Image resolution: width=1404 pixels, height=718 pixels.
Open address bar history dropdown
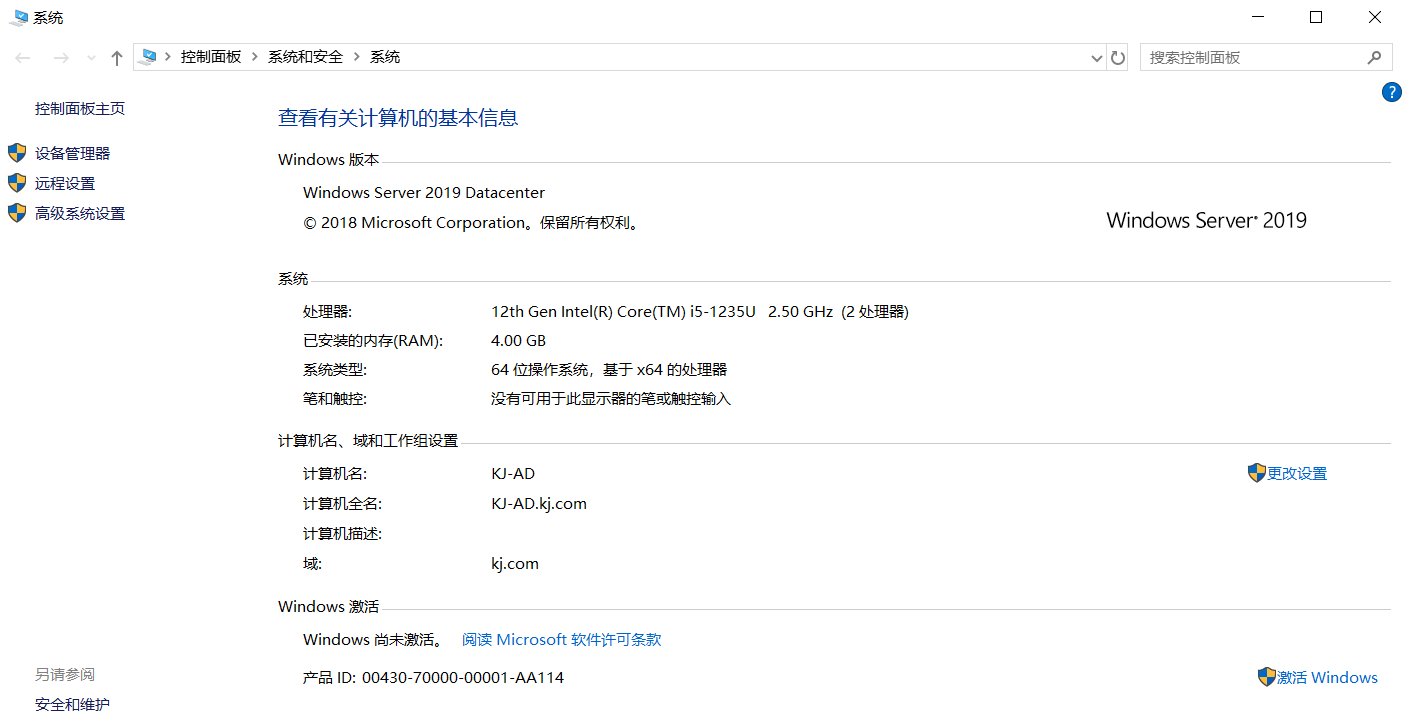[1097, 58]
